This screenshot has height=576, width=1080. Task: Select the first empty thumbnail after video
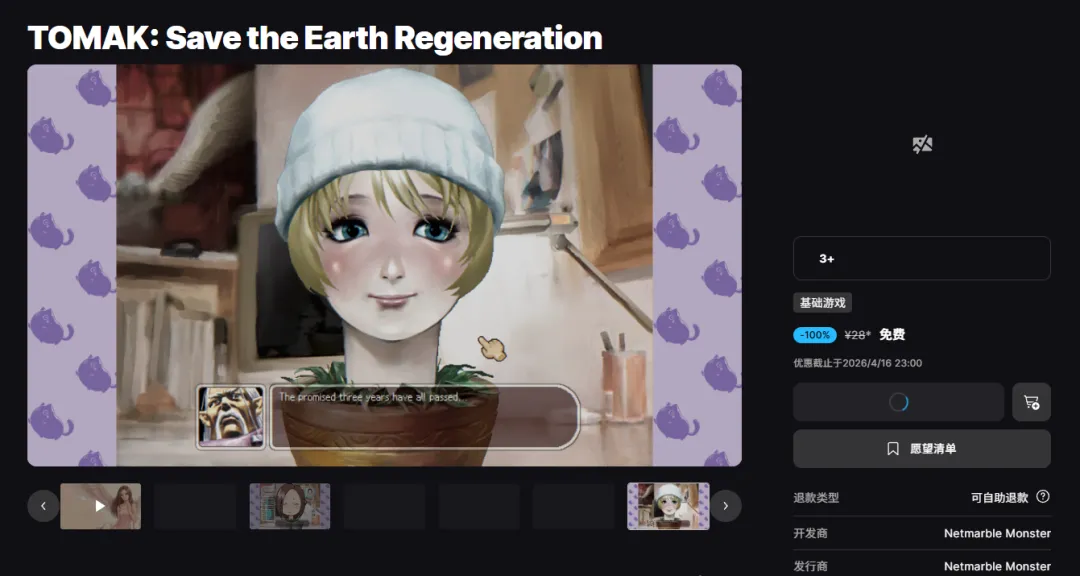click(195, 506)
